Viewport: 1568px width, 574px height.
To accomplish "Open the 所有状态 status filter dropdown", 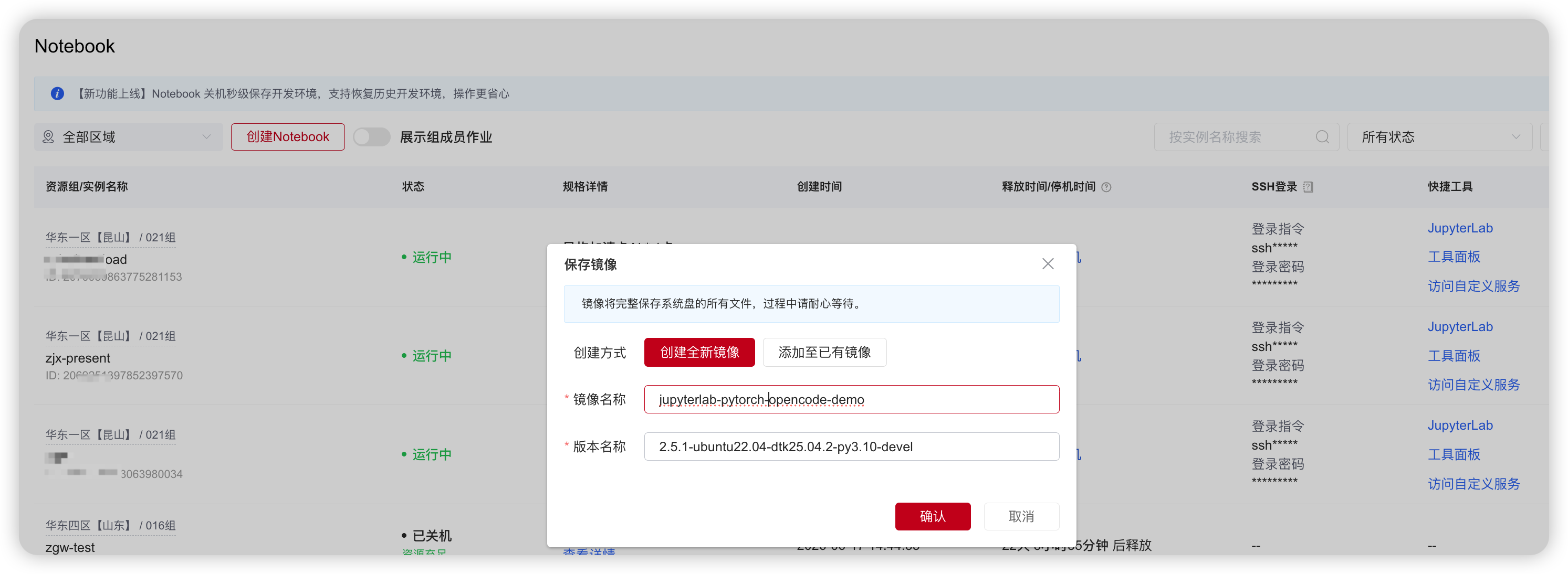I will 1439,137.
